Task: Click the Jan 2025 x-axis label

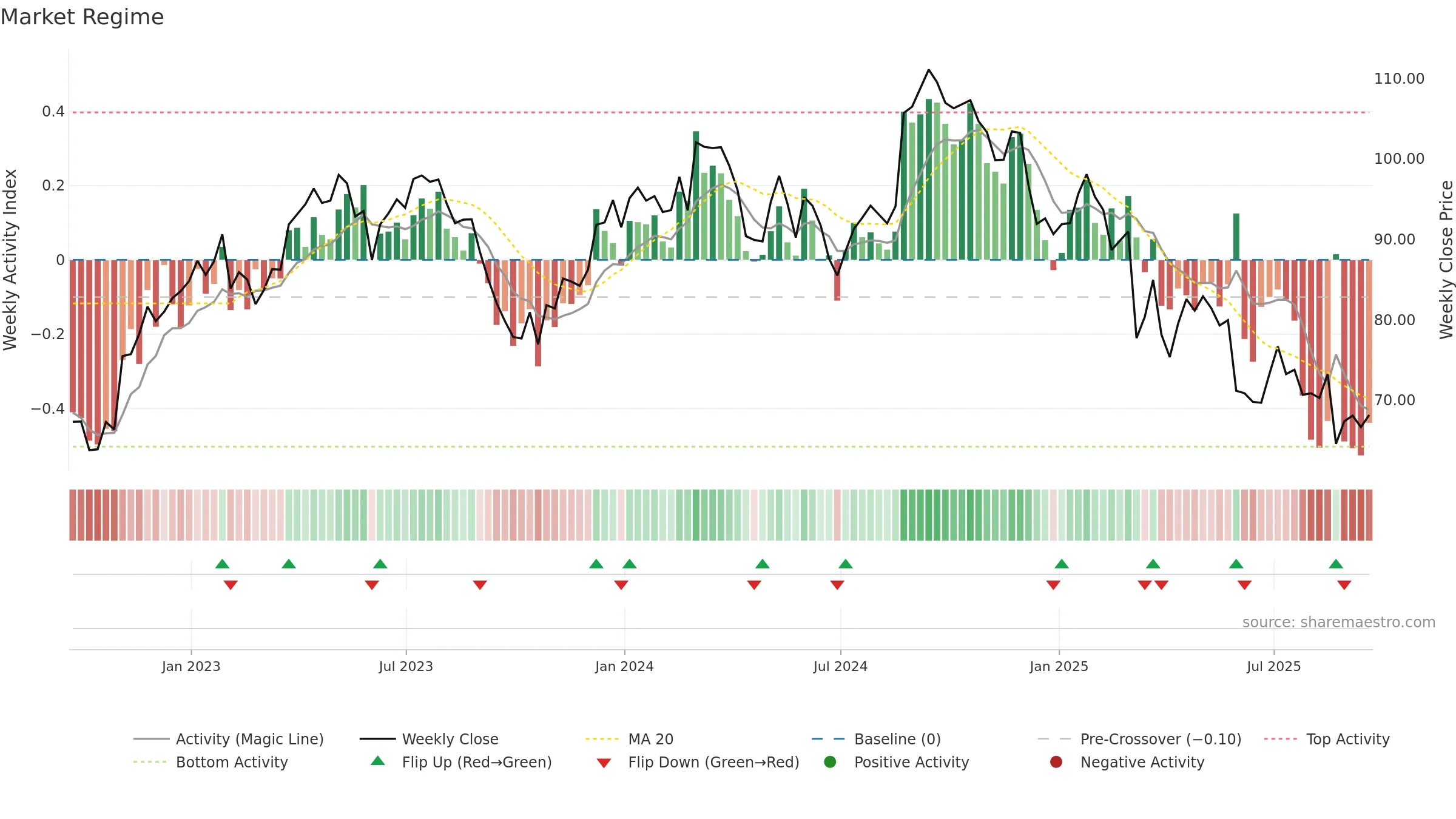Action: pos(1059,666)
